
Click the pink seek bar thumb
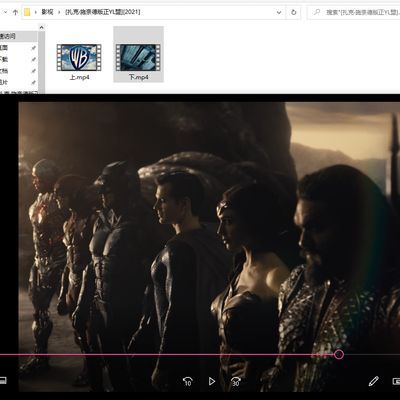click(x=339, y=354)
